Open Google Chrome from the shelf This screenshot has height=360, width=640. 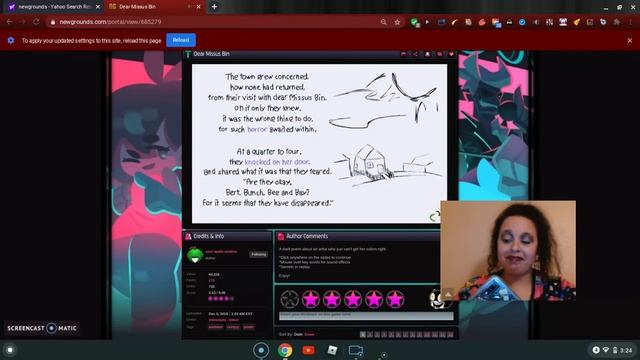285,350
